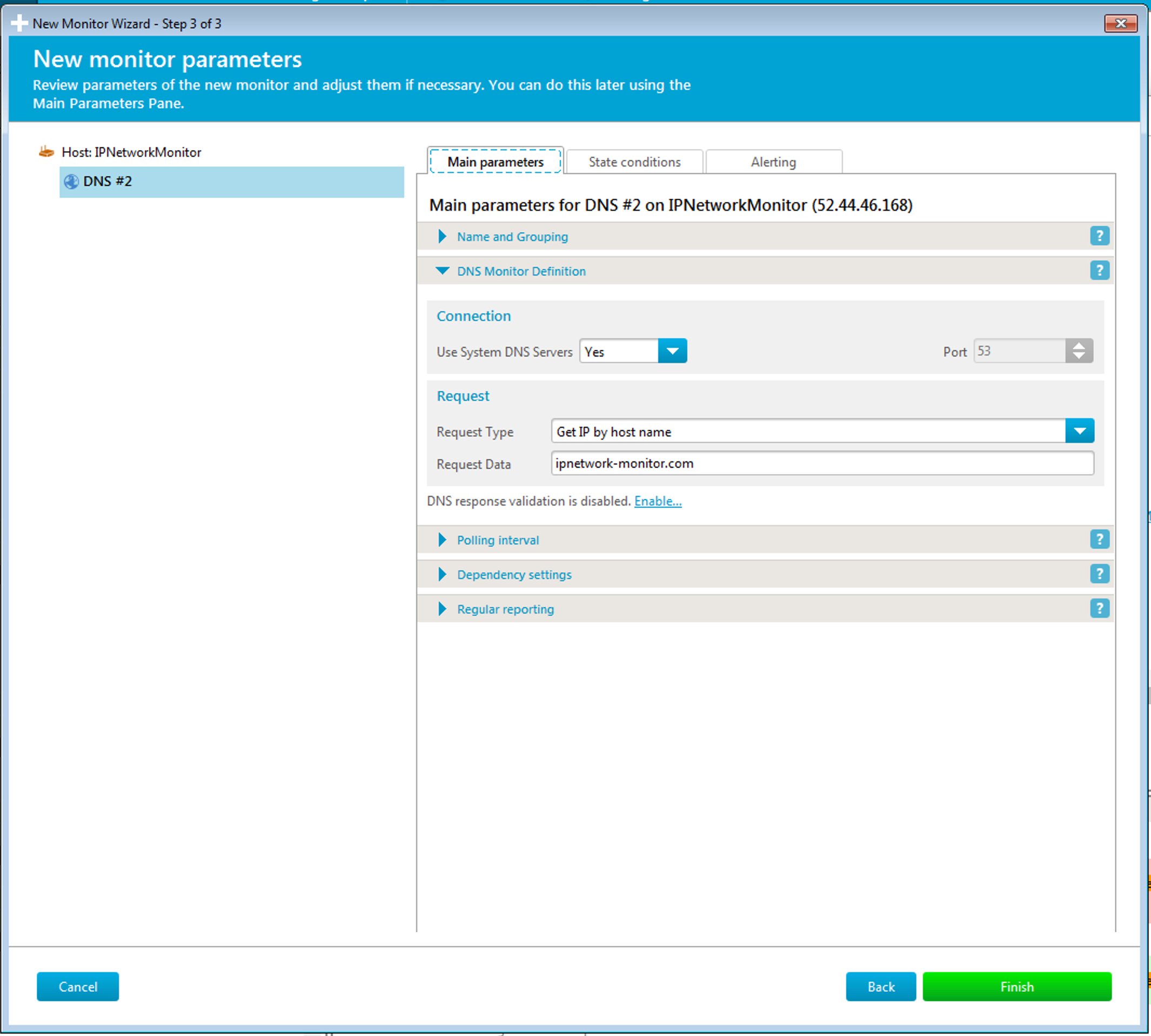Click the Back button

pyautogui.click(x=880, y=986)
